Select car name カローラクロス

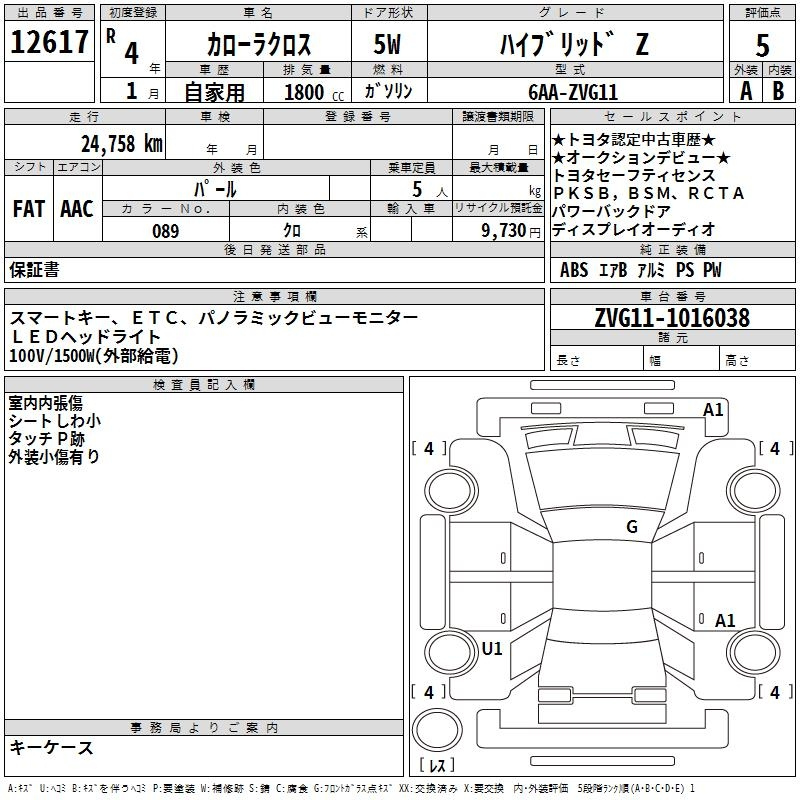coord(259,44)
